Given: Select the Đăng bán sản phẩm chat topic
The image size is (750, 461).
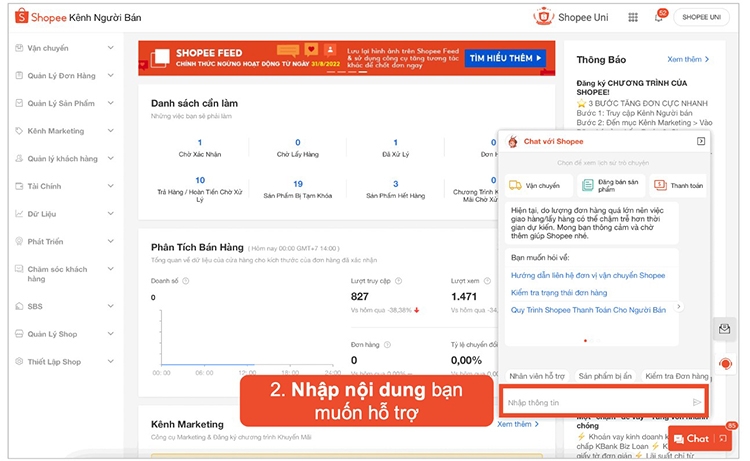Looking at the screenshot, I should click(x=611, y=186).
